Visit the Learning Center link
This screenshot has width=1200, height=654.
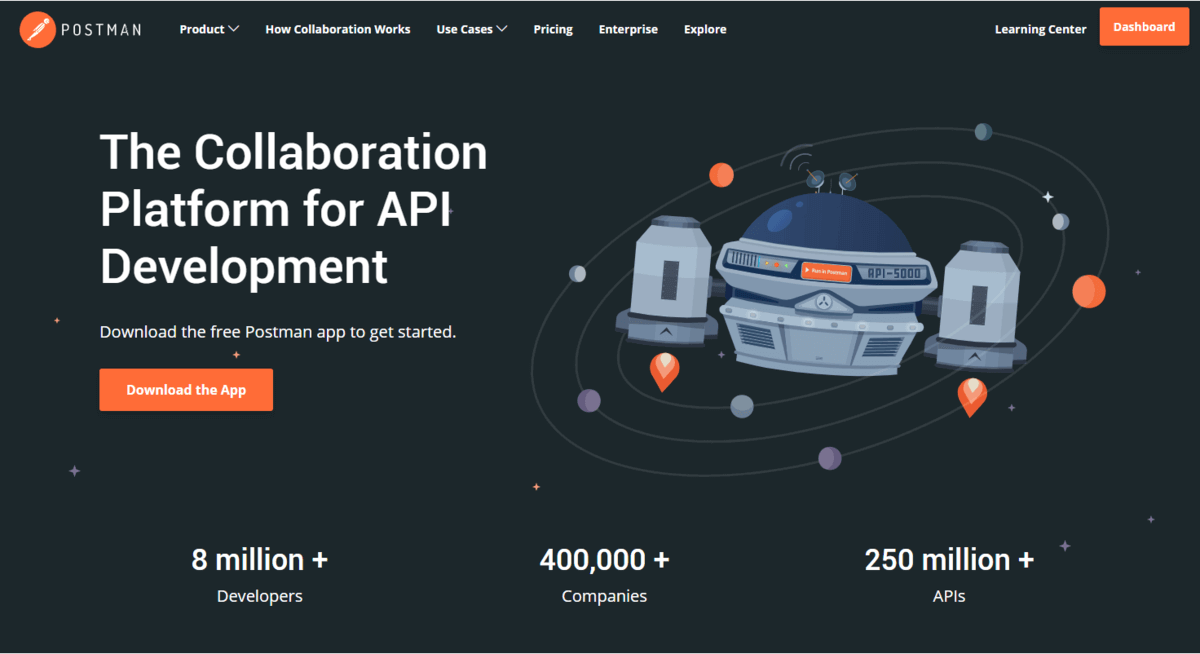click(x=1040, y=29)
